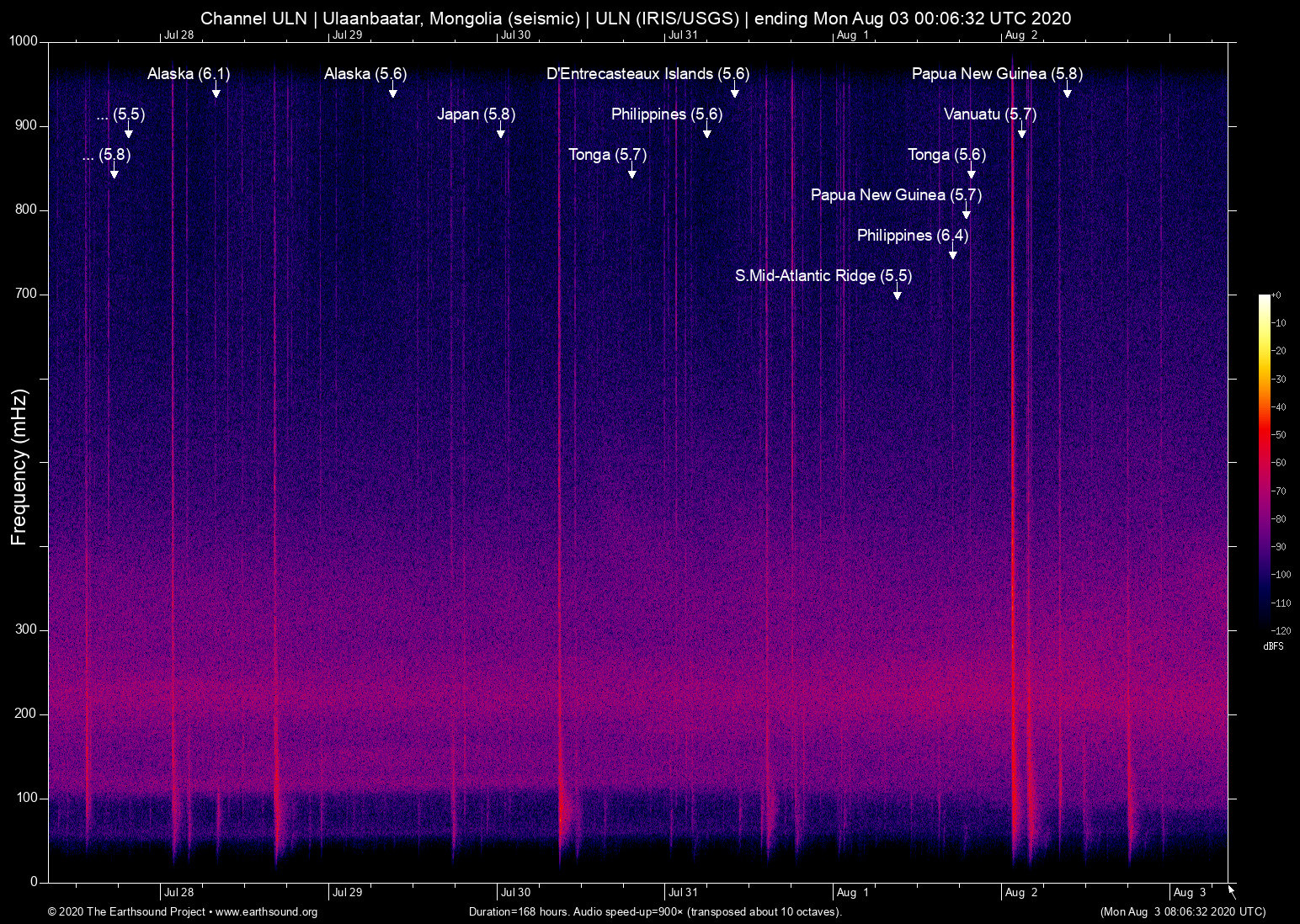1300x924 pixels.
Task: Click the arrow marker below "Philippines (6.4)"
Action: pyautogui.click(x=953, y=252)
